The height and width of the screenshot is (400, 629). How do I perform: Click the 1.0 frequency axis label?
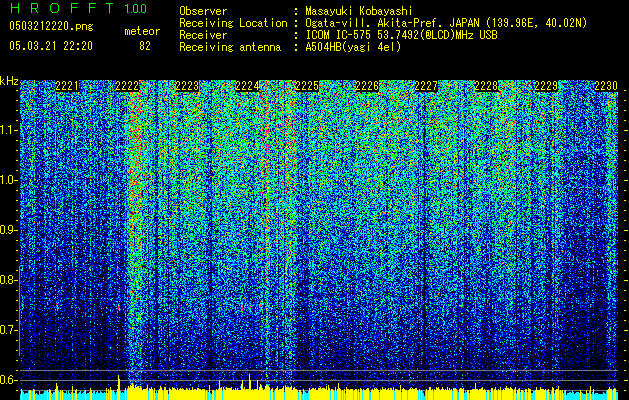pyautogui.click(x=9, y=180)
